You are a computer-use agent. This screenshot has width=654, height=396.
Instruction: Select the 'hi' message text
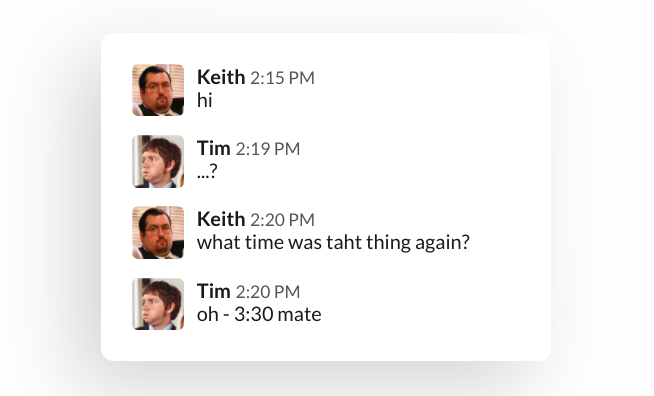pyautogui.click(x=205, y=100)
